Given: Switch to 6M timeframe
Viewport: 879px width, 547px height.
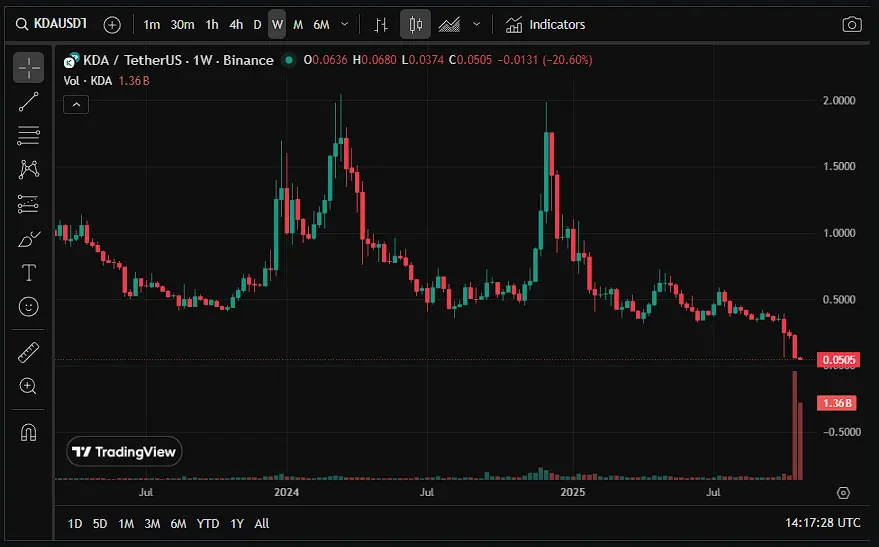Looking at the screenshot, I should 321,25.
